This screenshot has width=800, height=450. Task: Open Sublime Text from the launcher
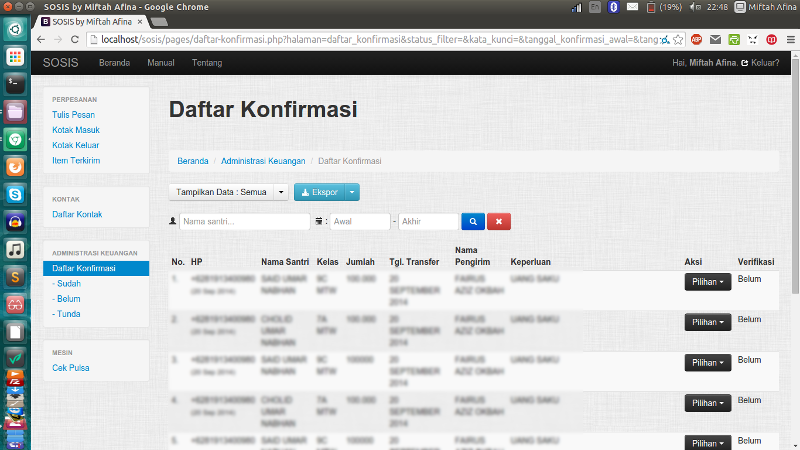[15, 276]
